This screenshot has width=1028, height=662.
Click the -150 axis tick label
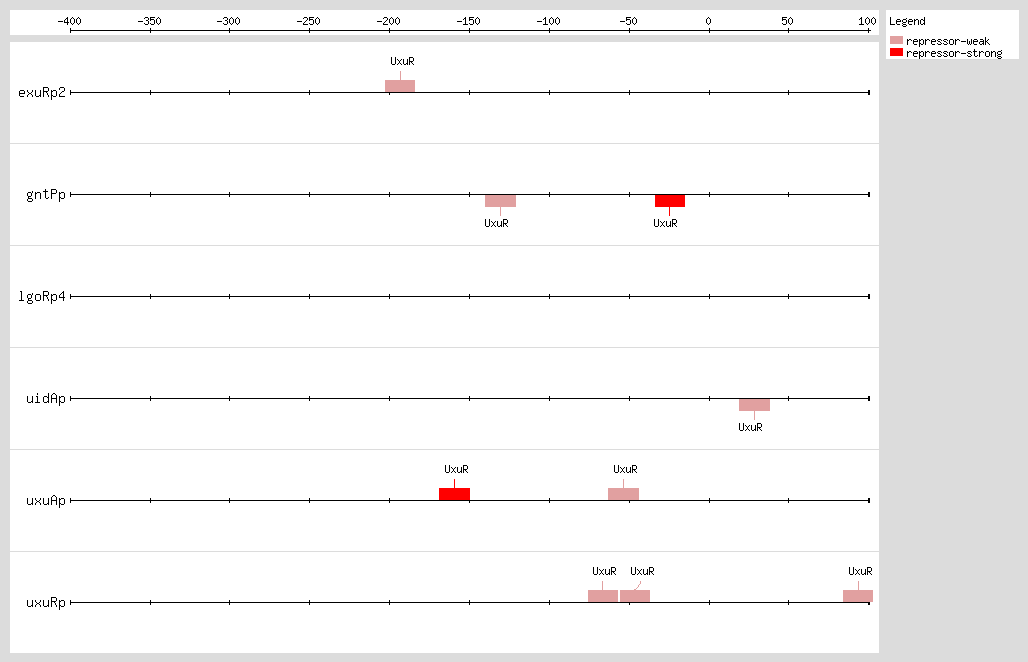click(x=469, y=21)
